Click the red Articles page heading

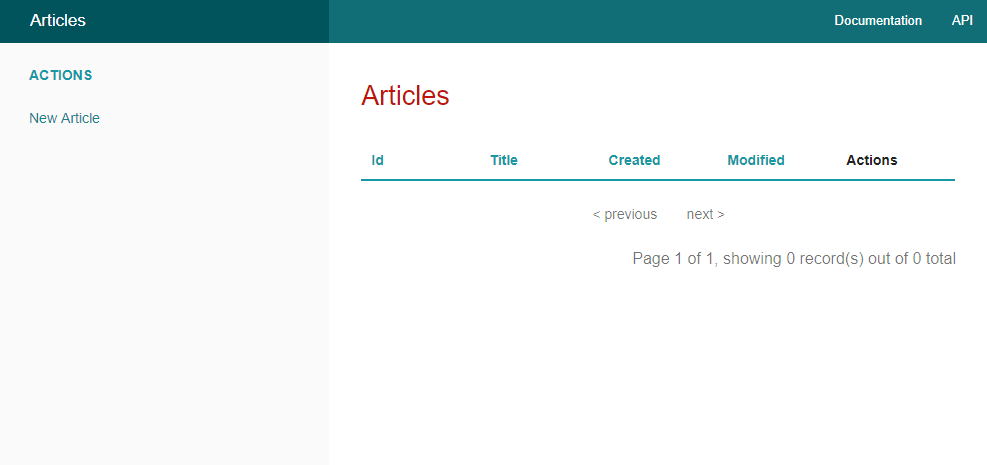405,96
